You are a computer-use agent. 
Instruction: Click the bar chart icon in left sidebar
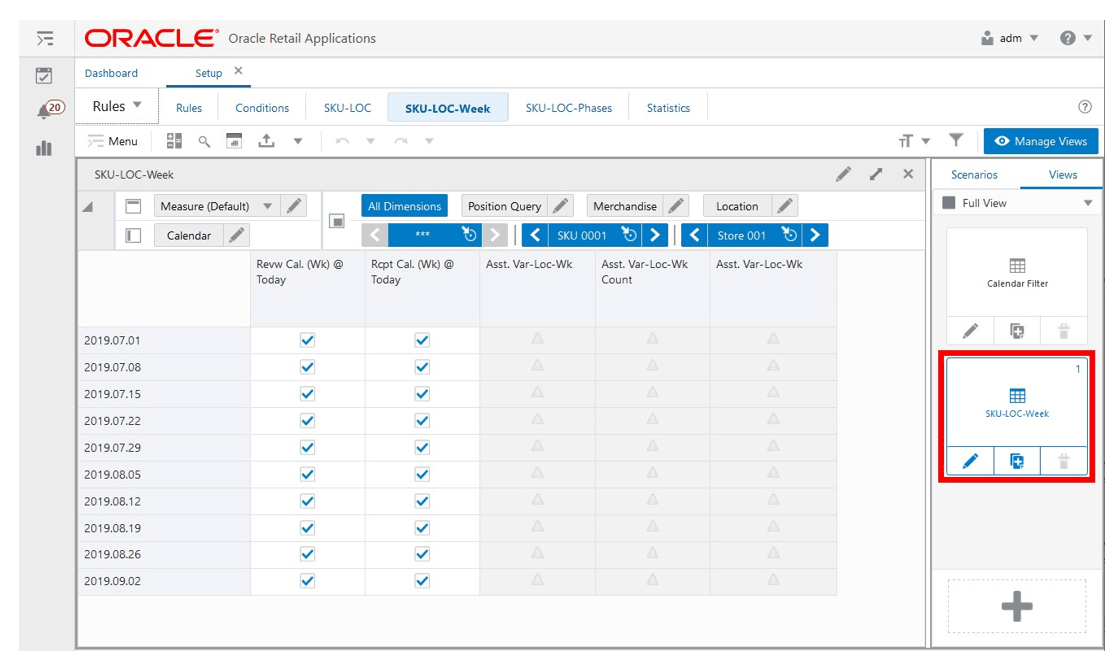click(x=44, y=148)
